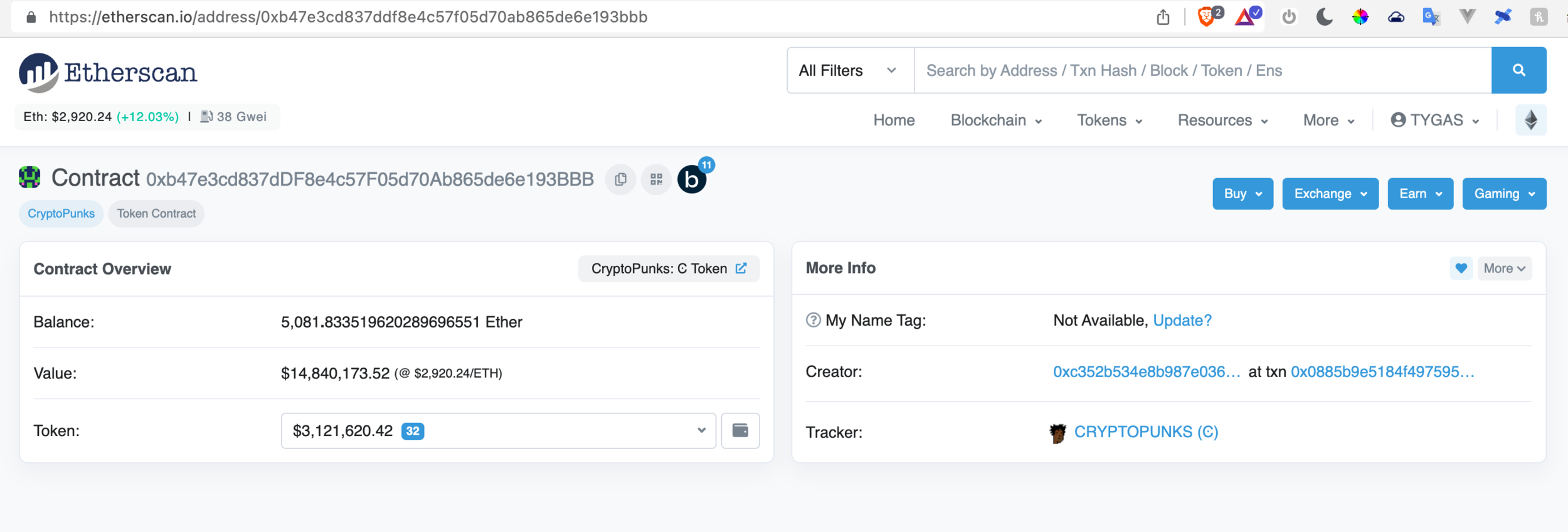
Task: Click the value $14,840,173.52
Action: [x=335, y=373]
